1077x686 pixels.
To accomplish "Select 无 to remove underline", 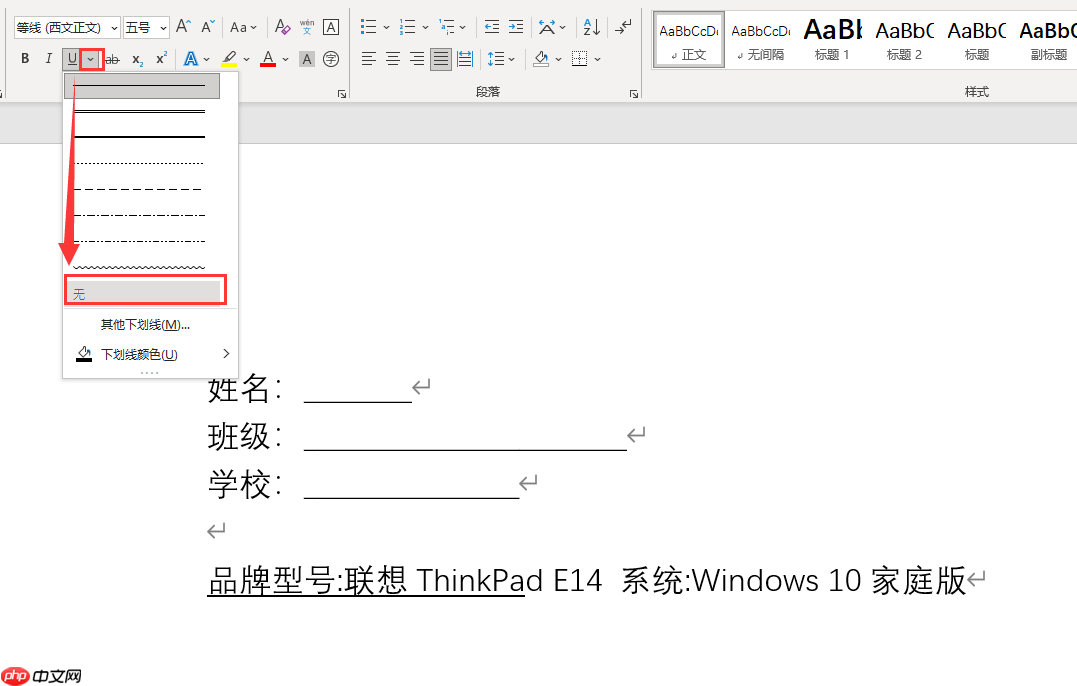I will 145,292.
